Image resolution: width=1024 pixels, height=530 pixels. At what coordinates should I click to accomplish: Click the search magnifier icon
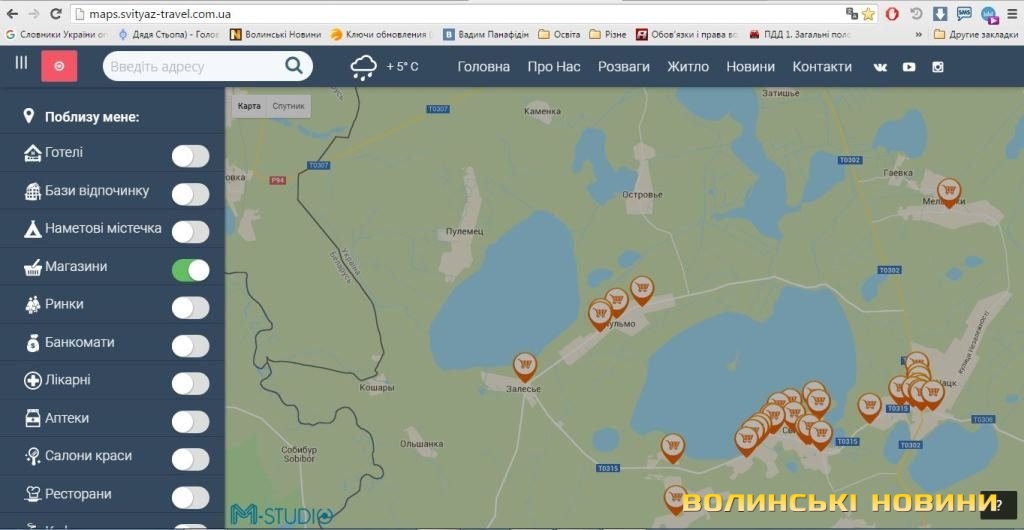(x=294, y=66)
